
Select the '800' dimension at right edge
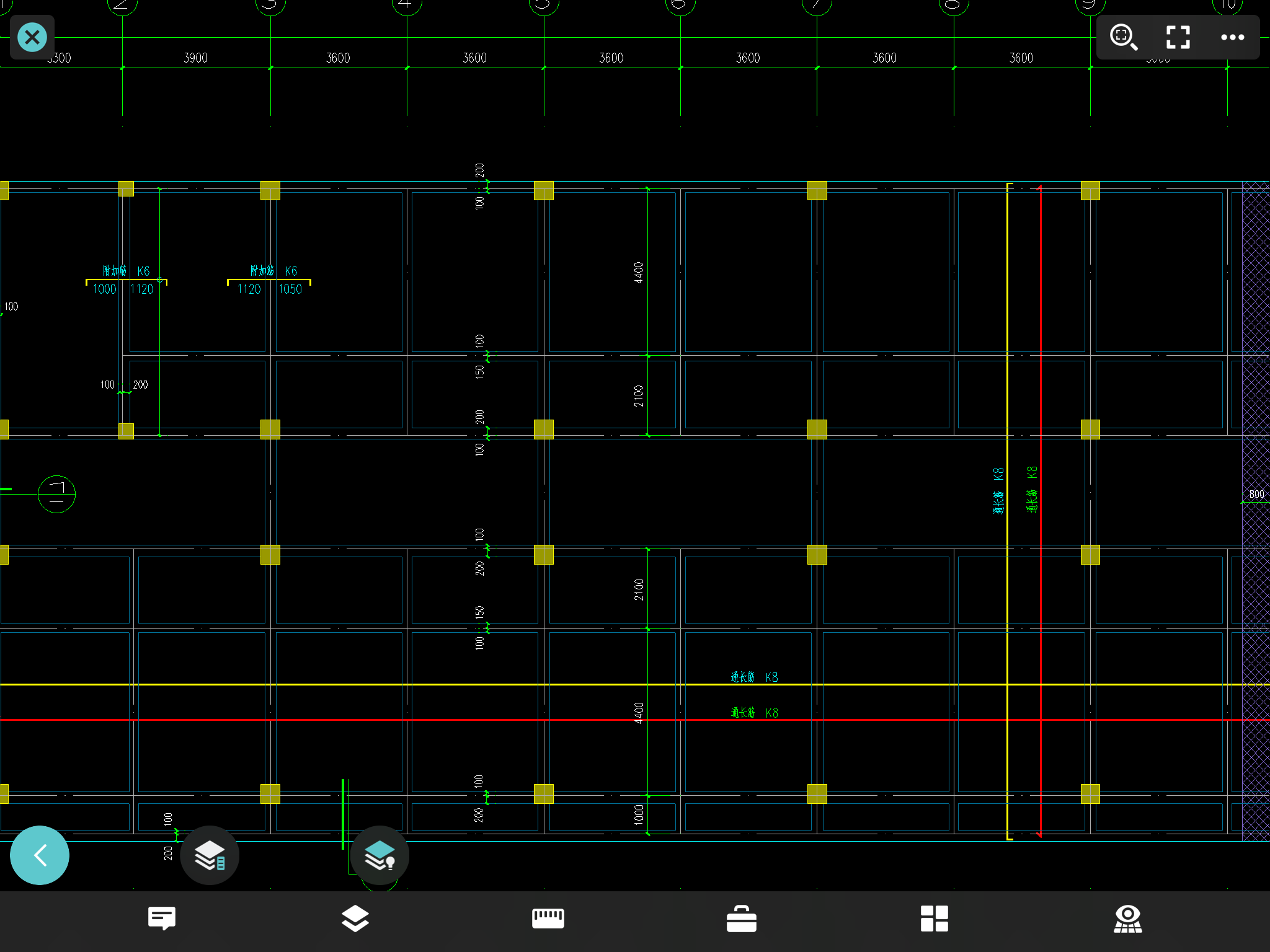tap(1256, 494)
